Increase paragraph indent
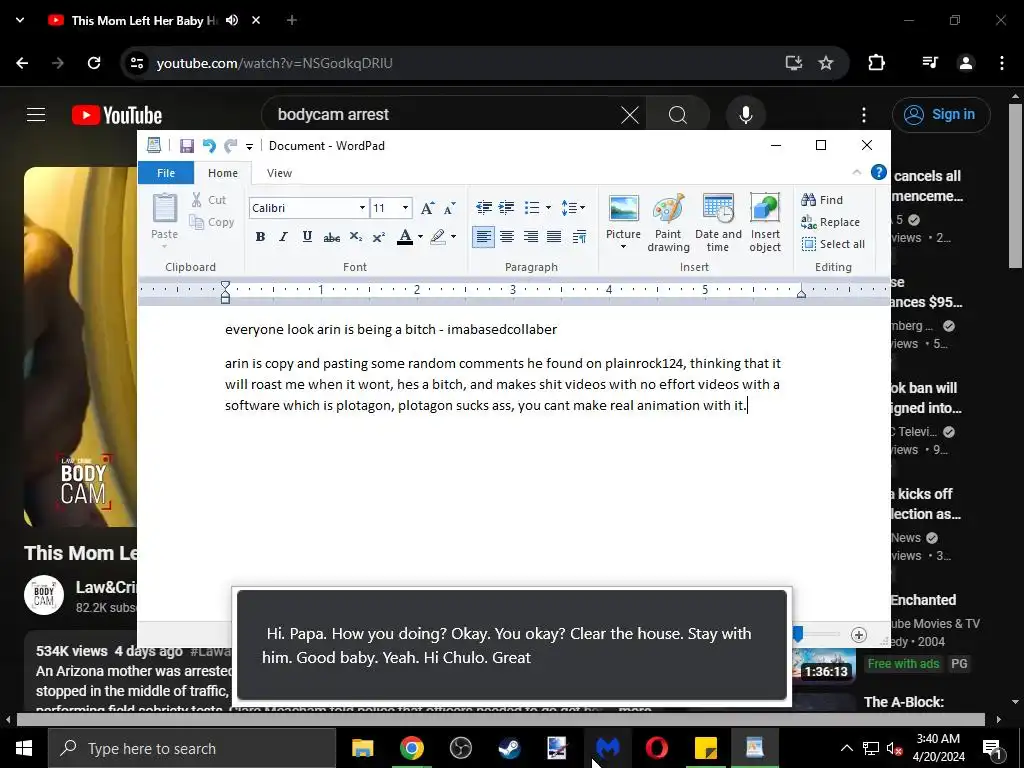 click(x=507, y=208)
